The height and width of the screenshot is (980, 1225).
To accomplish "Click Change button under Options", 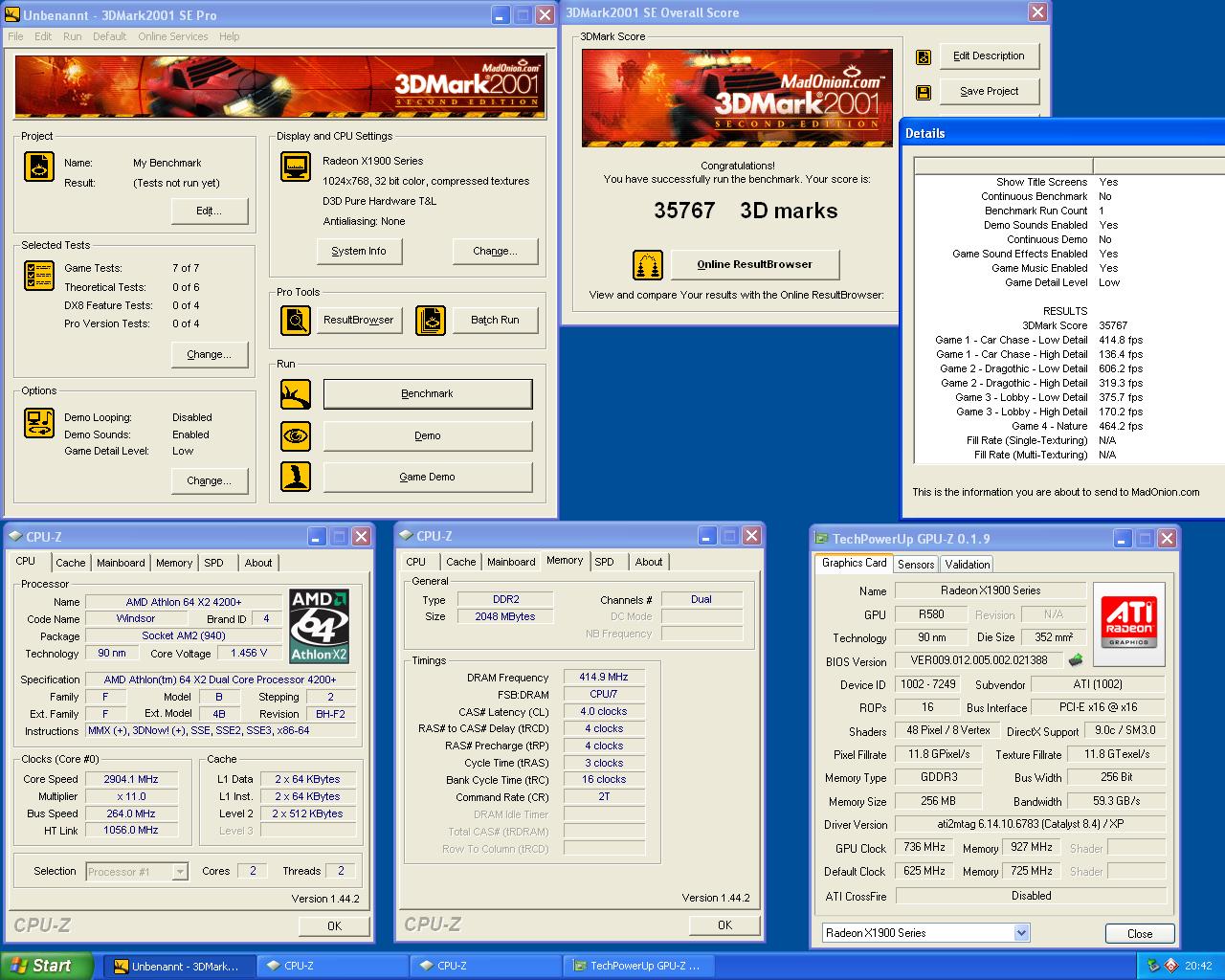I will tap(210, 480).
